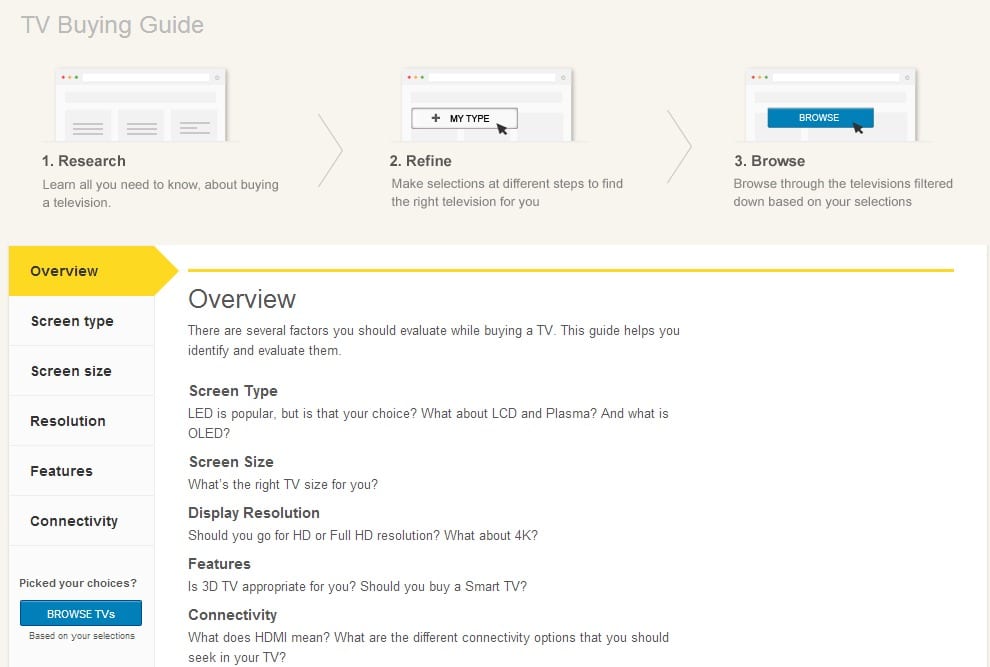Click the "What does HDMI mean?" paragraph
Screen dimensions: 990x667
pos(428,647)
